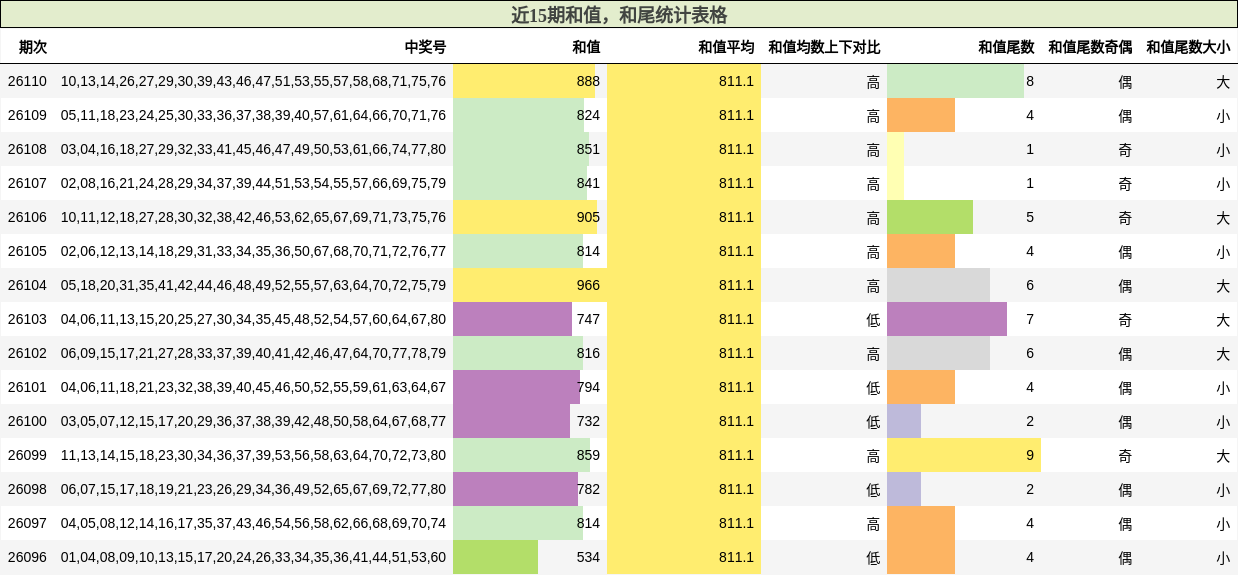Click tail digit 7 in row 26103
Image resolution: width=1238 pixels, height=575 pixels.
pos(1030,319)
